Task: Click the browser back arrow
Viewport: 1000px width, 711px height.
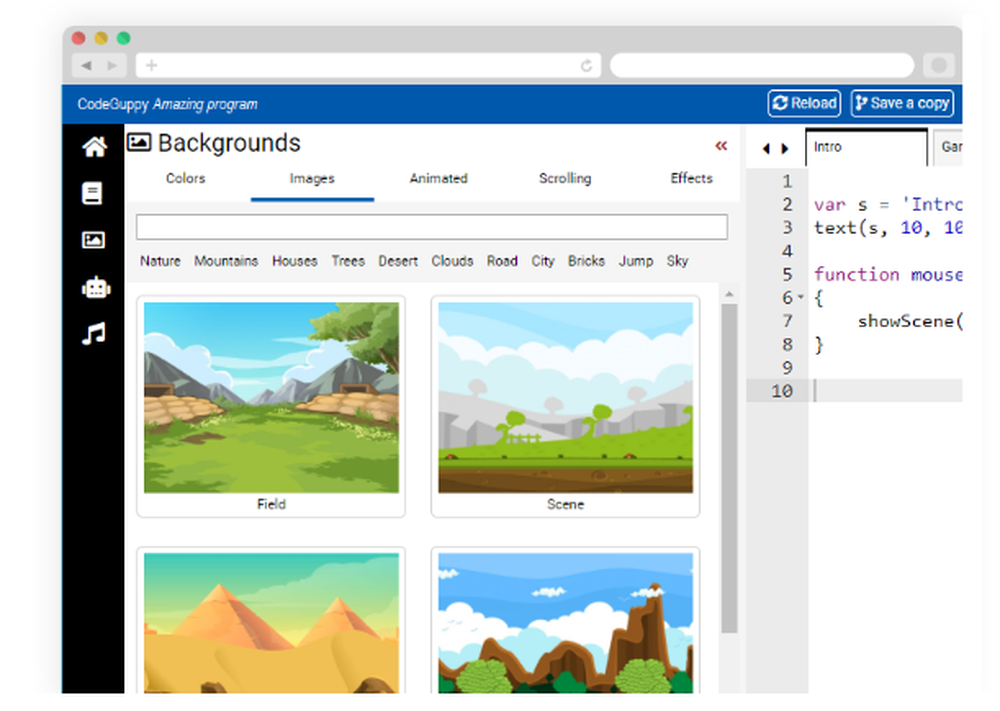Action: 87,65
